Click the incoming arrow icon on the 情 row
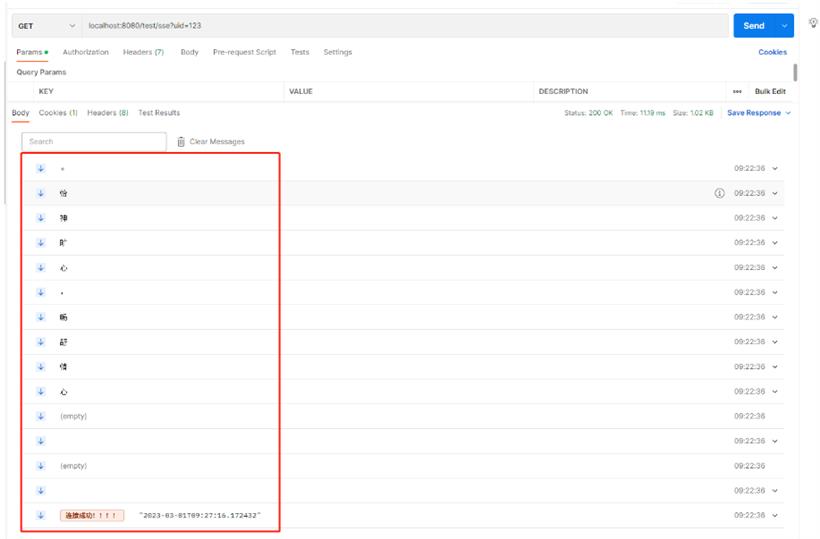 (x=41, y=366)
